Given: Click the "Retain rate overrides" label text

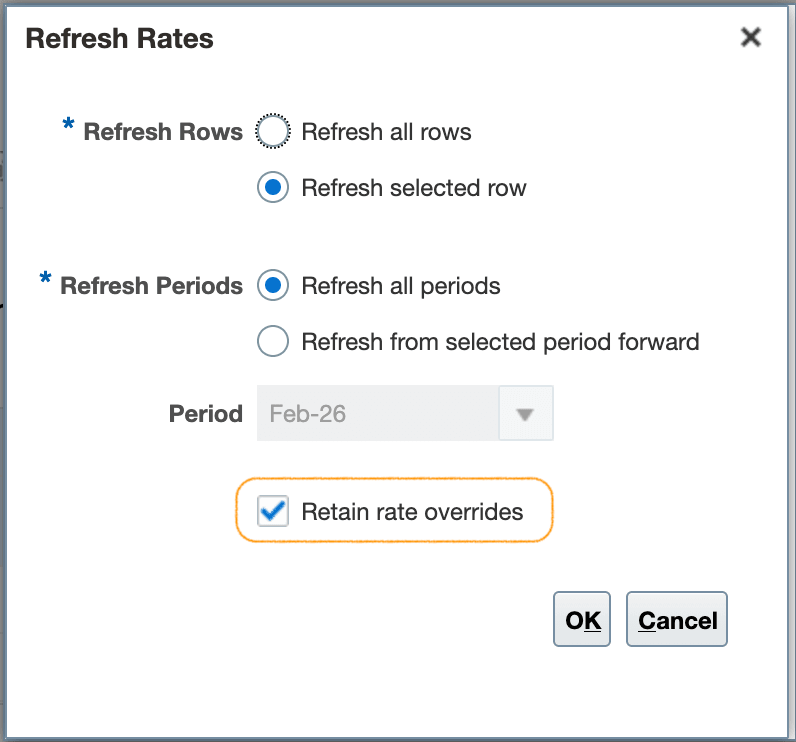Looking at the screenshot, I should click(x=412, y=512).
